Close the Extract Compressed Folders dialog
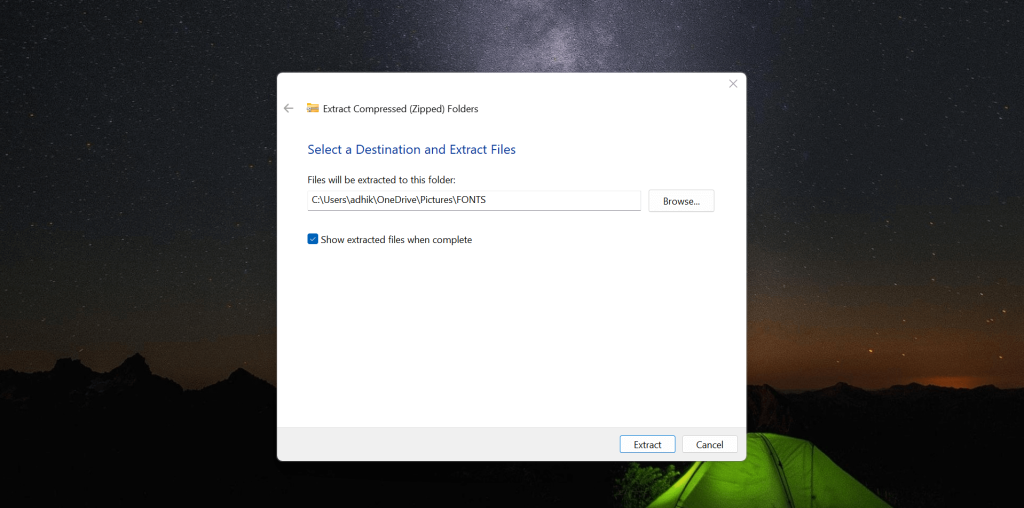This screenshot has width=1024, height=508. (733, 84)
